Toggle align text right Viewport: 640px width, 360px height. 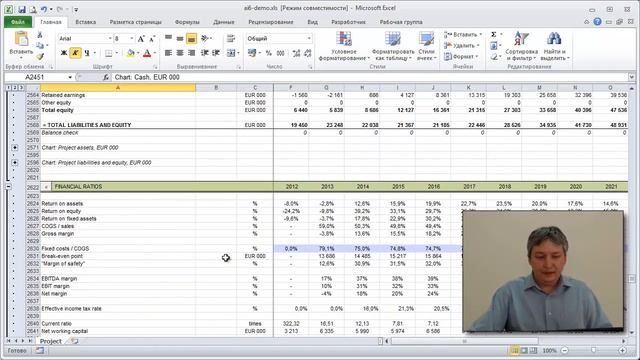[191, 53]
